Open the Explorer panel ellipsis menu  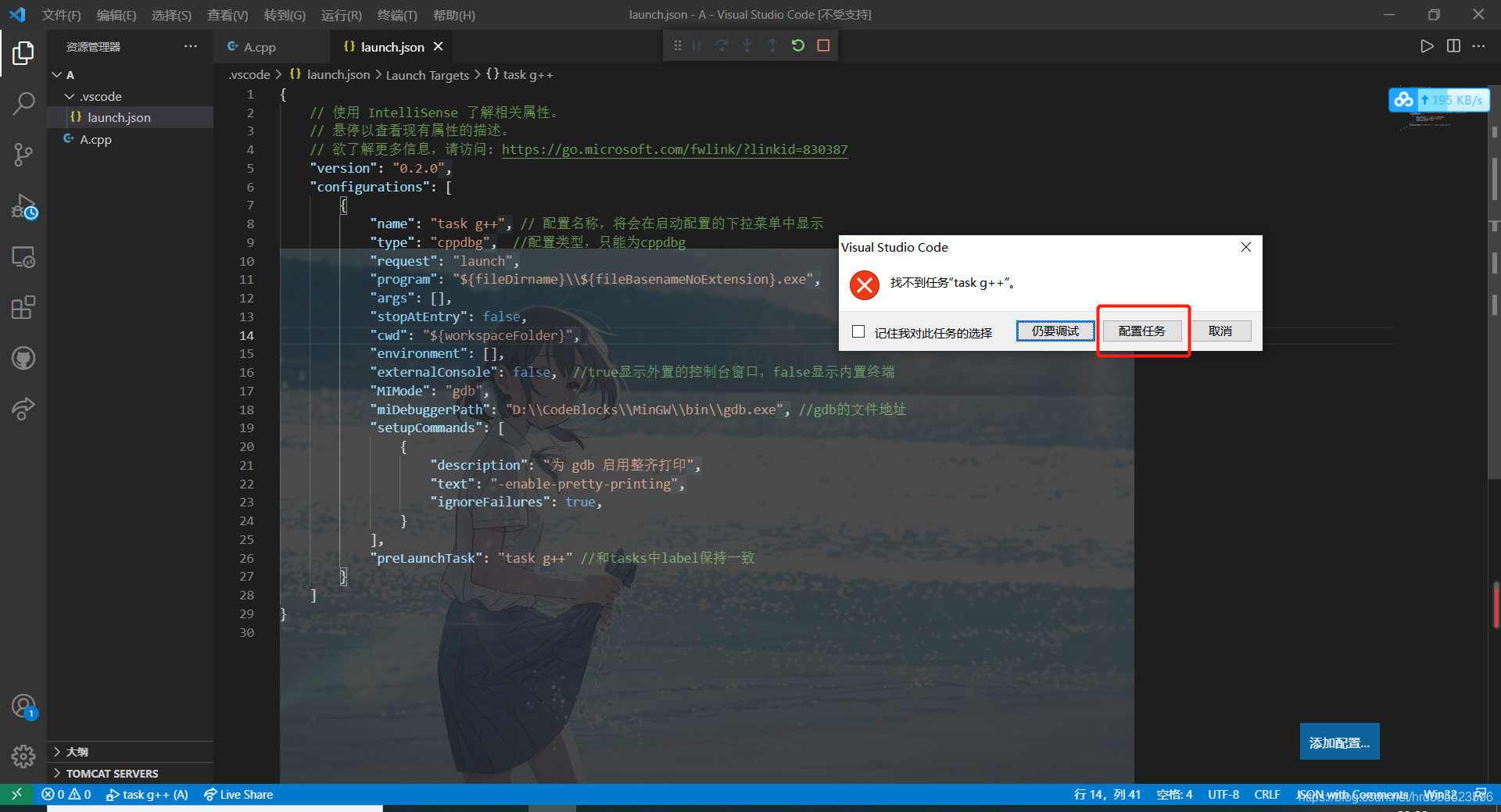coord(191,47)
